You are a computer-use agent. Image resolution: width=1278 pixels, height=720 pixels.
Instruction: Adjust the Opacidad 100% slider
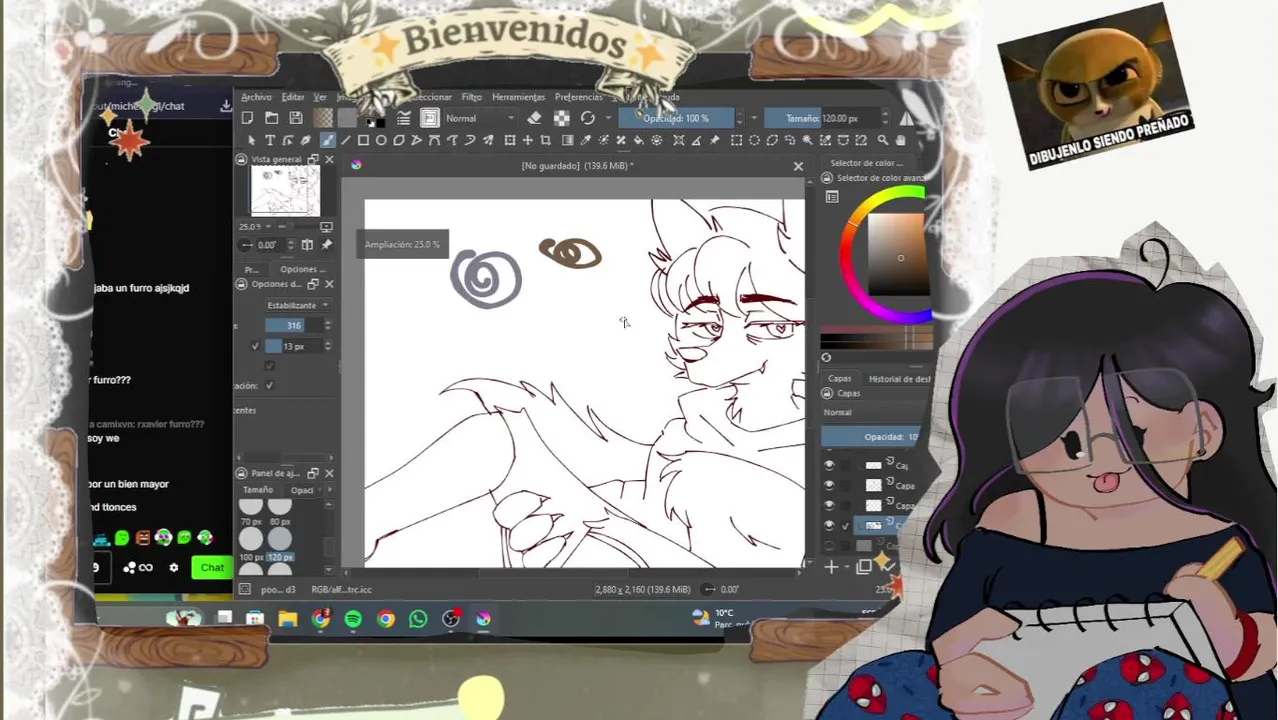click(x=676, y=118)
